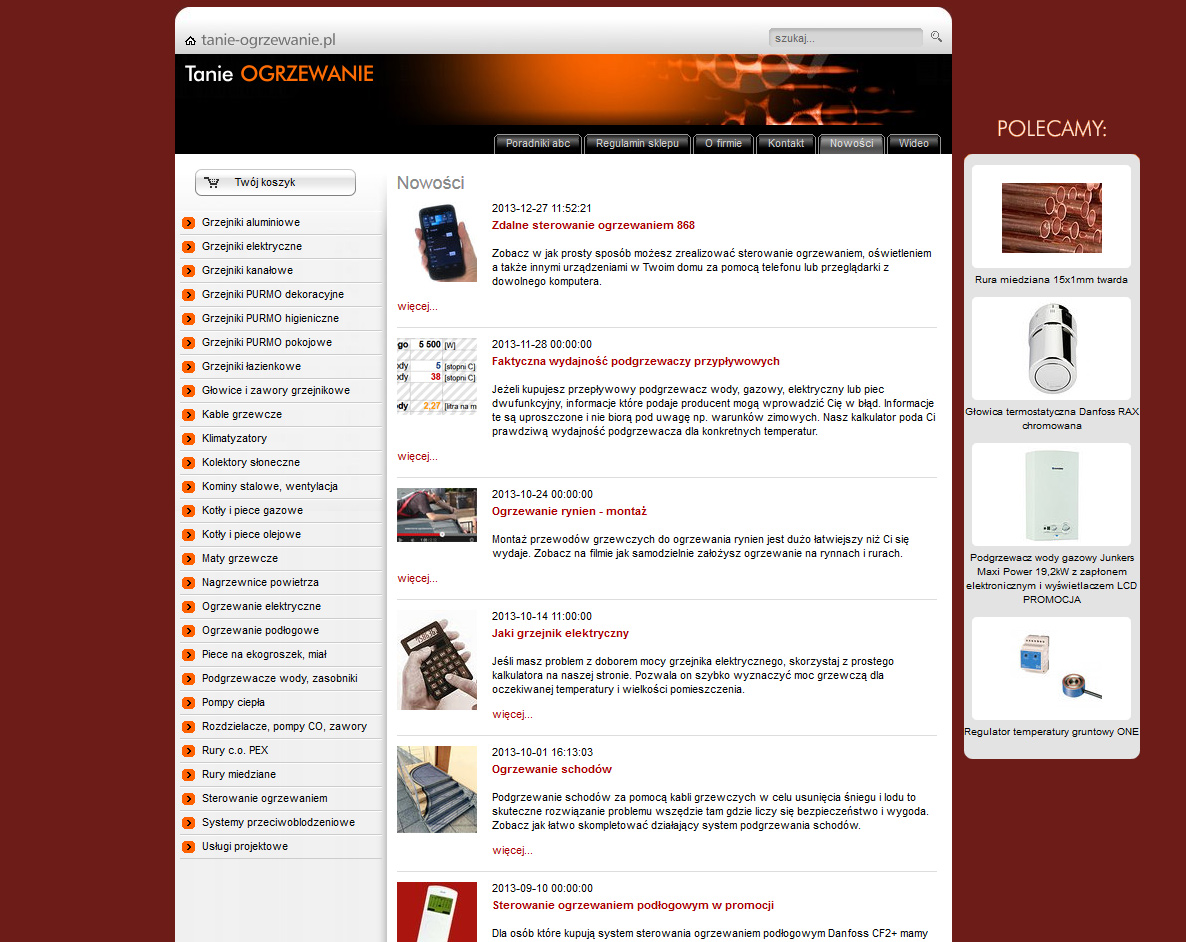Click the shopping cart icon in Twój koszyk
The height and width of the screenshot is (942, 1186).
tap(211, 183)
